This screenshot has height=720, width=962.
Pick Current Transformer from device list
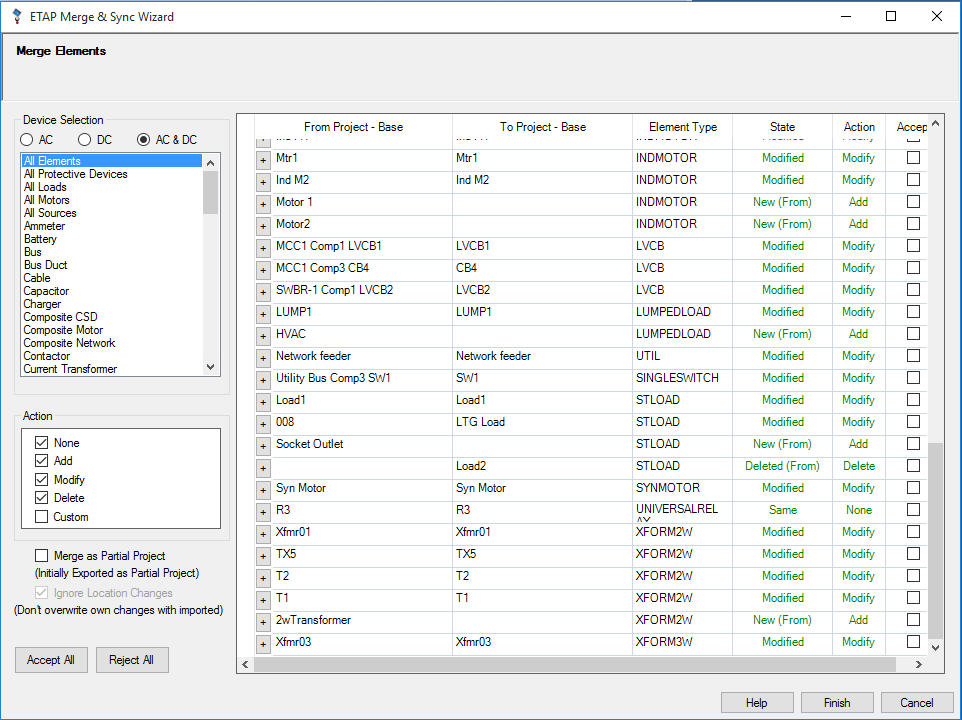pyautogui.click(x=112, y=369)
